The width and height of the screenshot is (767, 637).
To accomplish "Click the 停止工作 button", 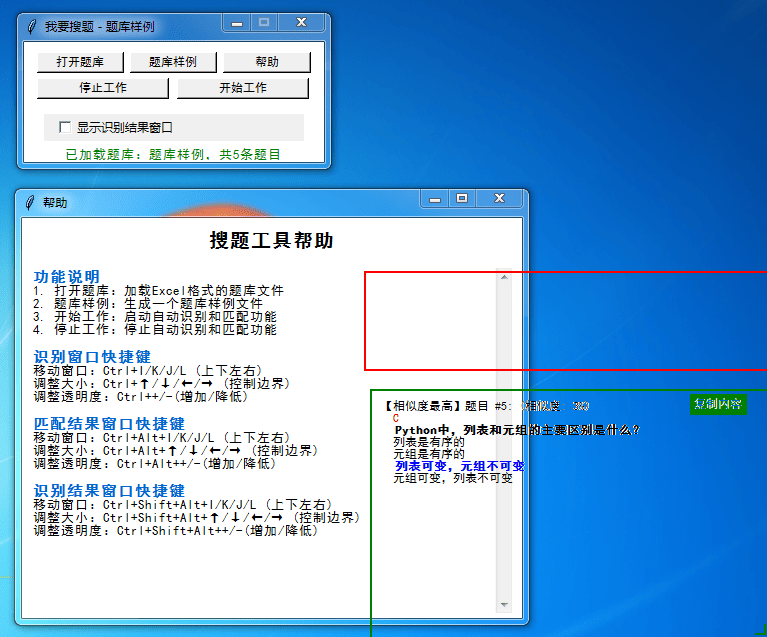I will pyautogui.click(x=103, y=88).
